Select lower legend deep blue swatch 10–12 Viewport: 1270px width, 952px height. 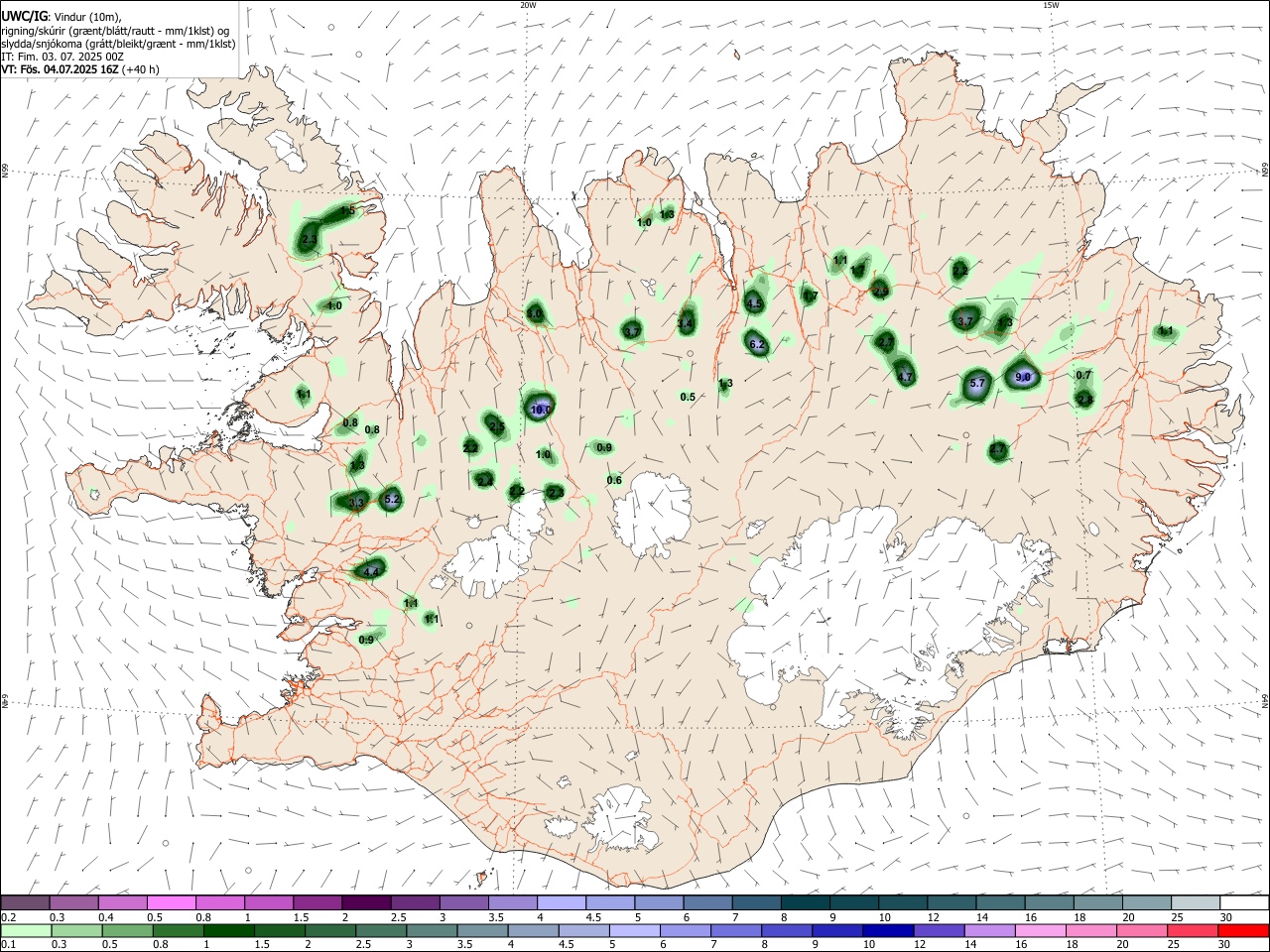click(x=887, y=930)
